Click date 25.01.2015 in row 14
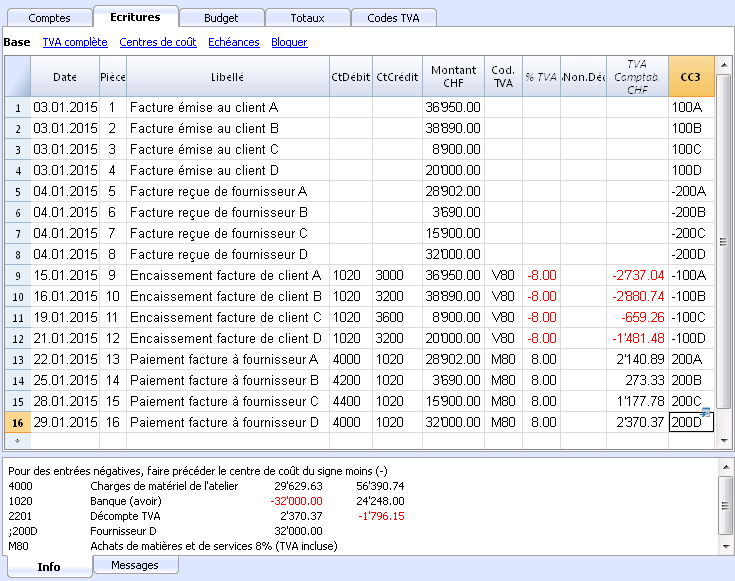The image size is (735, 581). [65, 380]
